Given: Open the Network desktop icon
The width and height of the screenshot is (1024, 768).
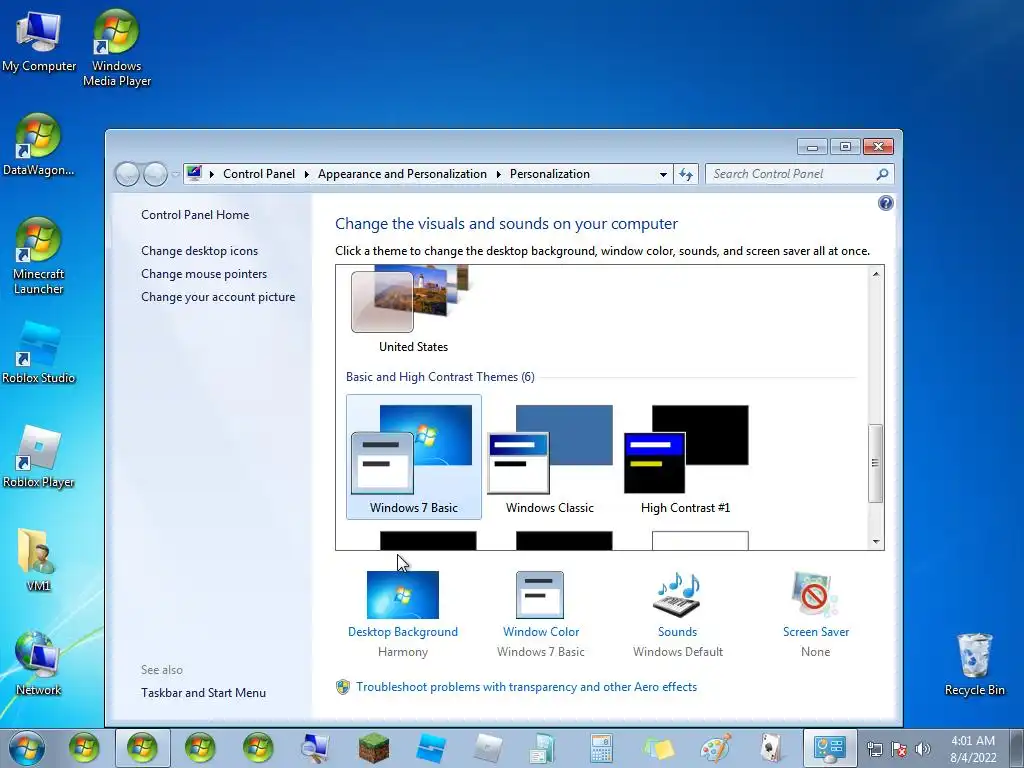Looking at the screenshot, I should (38, 664).
